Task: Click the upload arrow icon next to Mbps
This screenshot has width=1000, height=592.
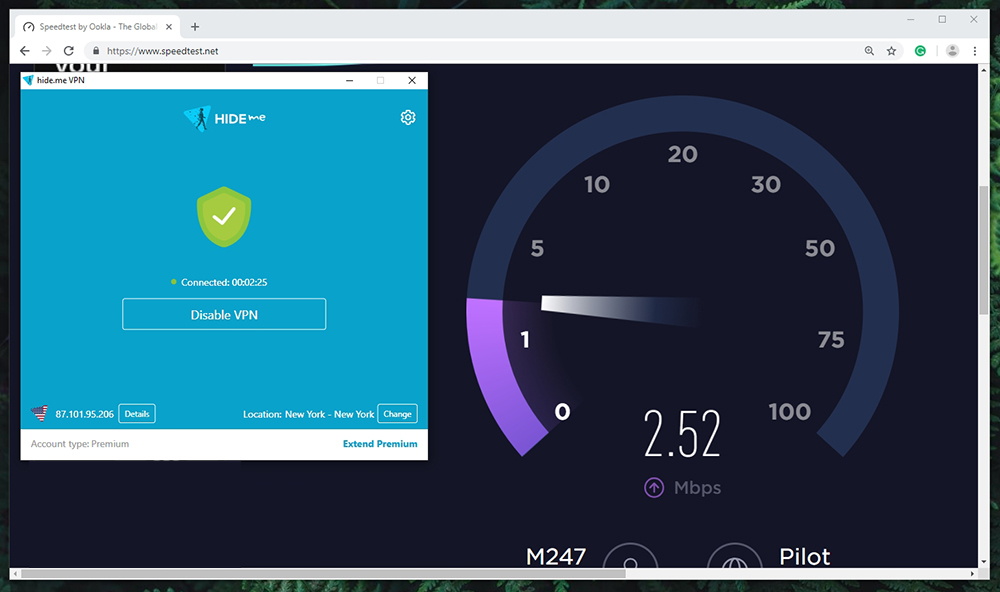Action: (x=654, y=487)
